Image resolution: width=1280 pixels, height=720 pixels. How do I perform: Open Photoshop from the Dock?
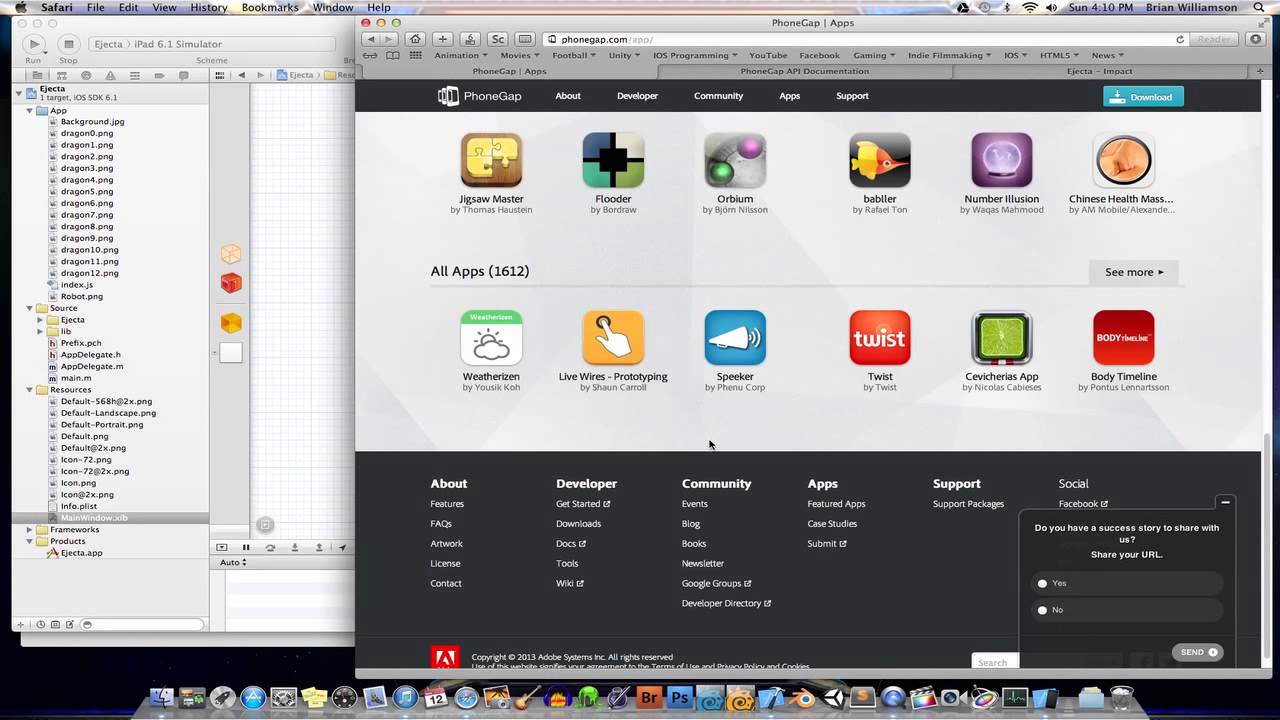click(x=681, y=698)
